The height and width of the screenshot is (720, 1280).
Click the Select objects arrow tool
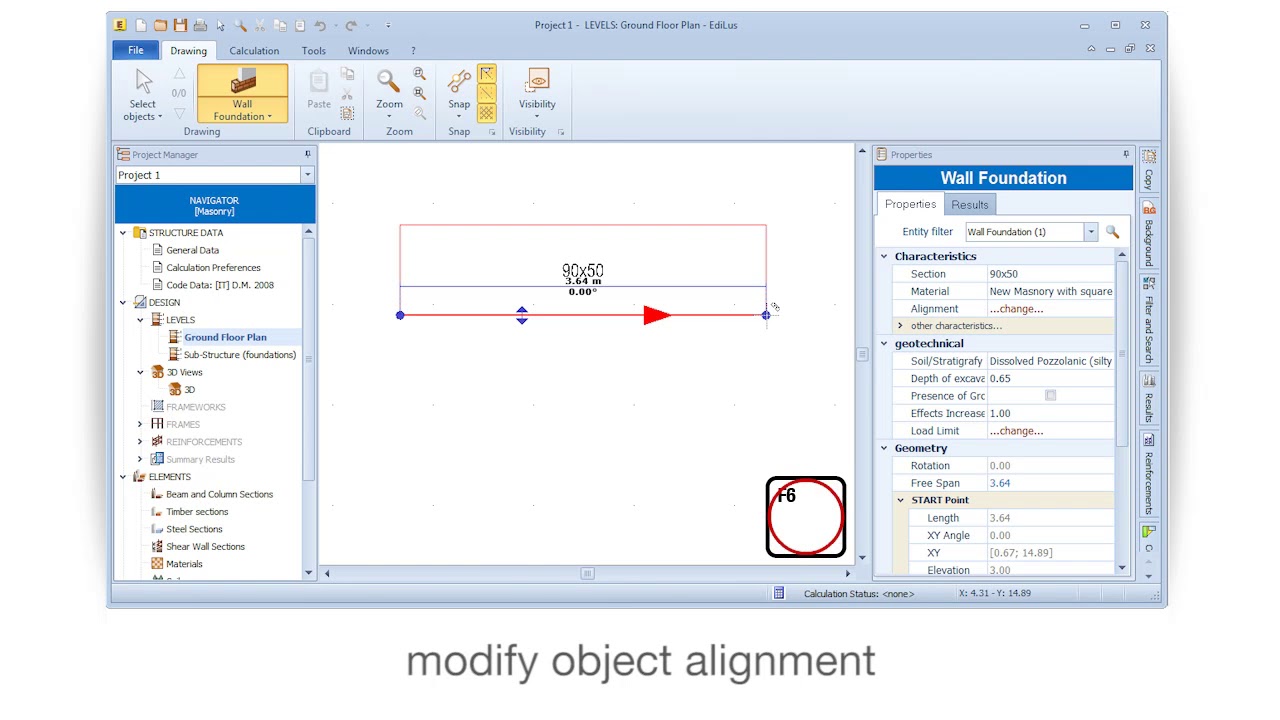(143, 81)
